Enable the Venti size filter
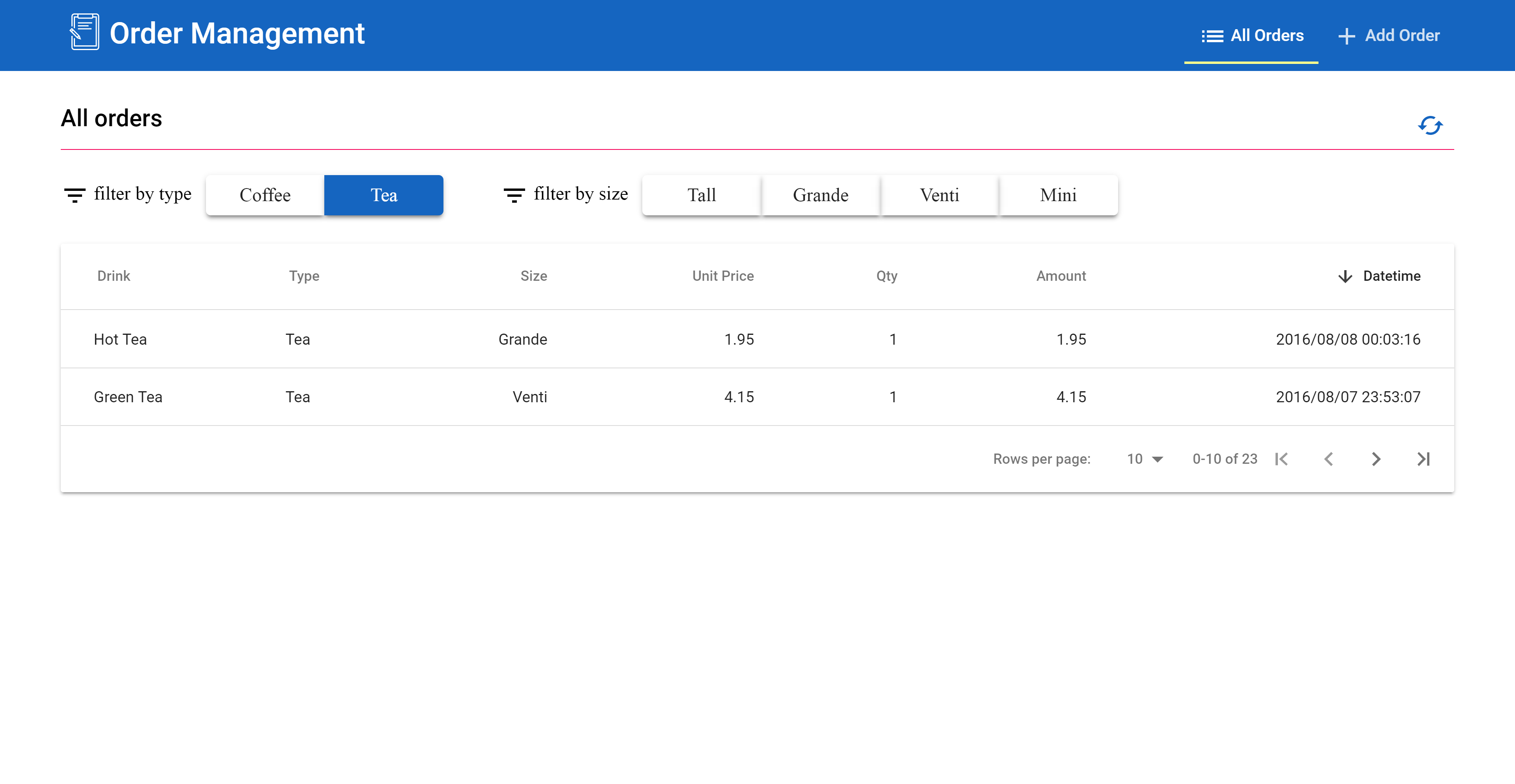1515x784 pixels. (939, 195)
